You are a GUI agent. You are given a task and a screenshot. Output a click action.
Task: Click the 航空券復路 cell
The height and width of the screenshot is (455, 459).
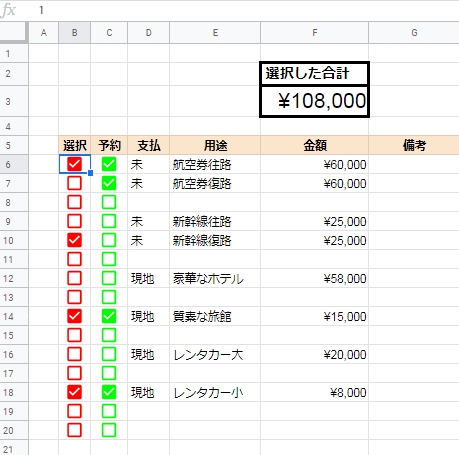point(215,183)
